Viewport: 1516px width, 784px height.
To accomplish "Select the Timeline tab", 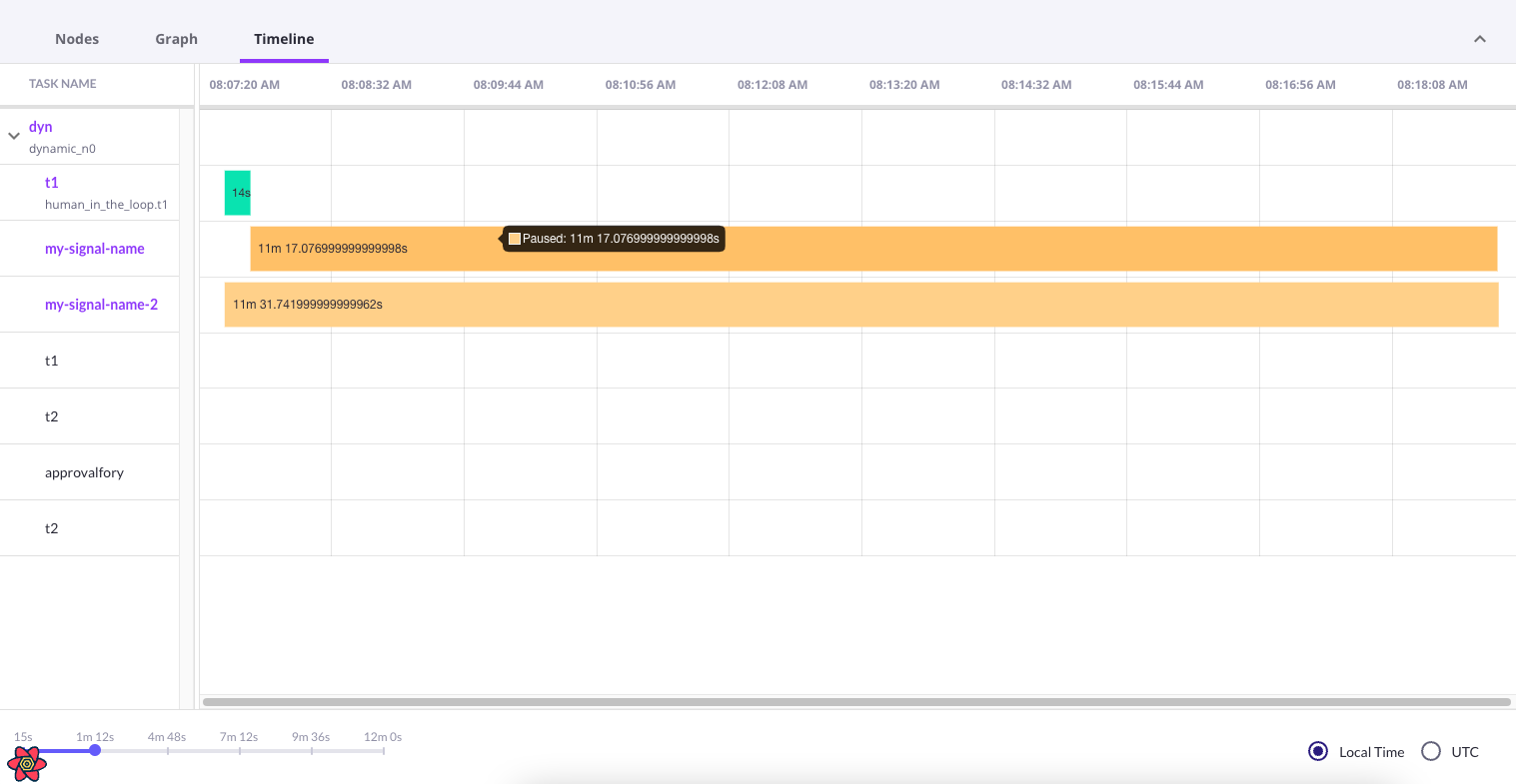I will pos(284,39).
